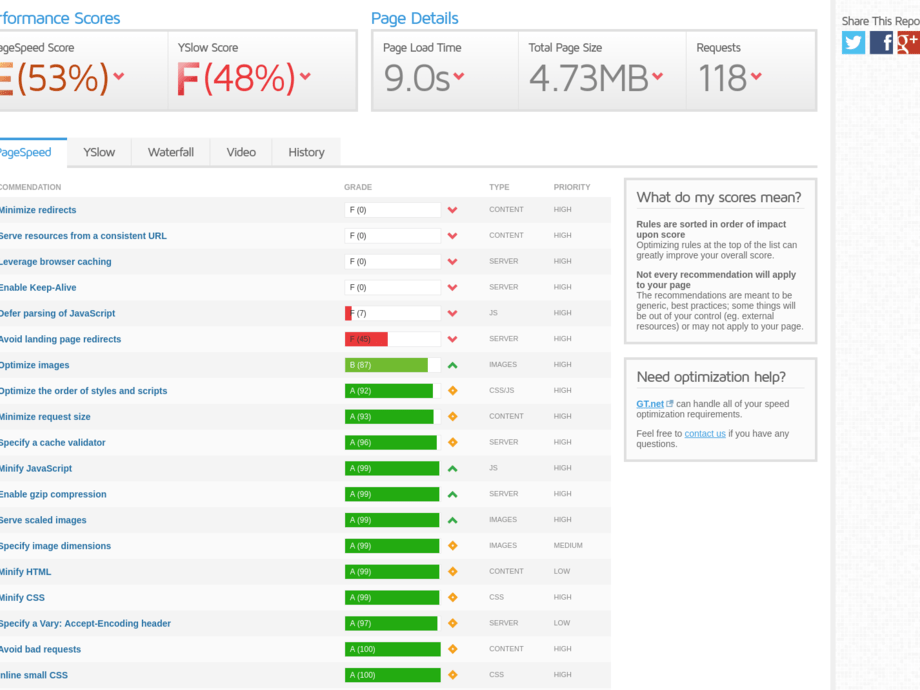Expand the Page Load Time dropdown arrow
920x690 pixels.
point(459,76)
